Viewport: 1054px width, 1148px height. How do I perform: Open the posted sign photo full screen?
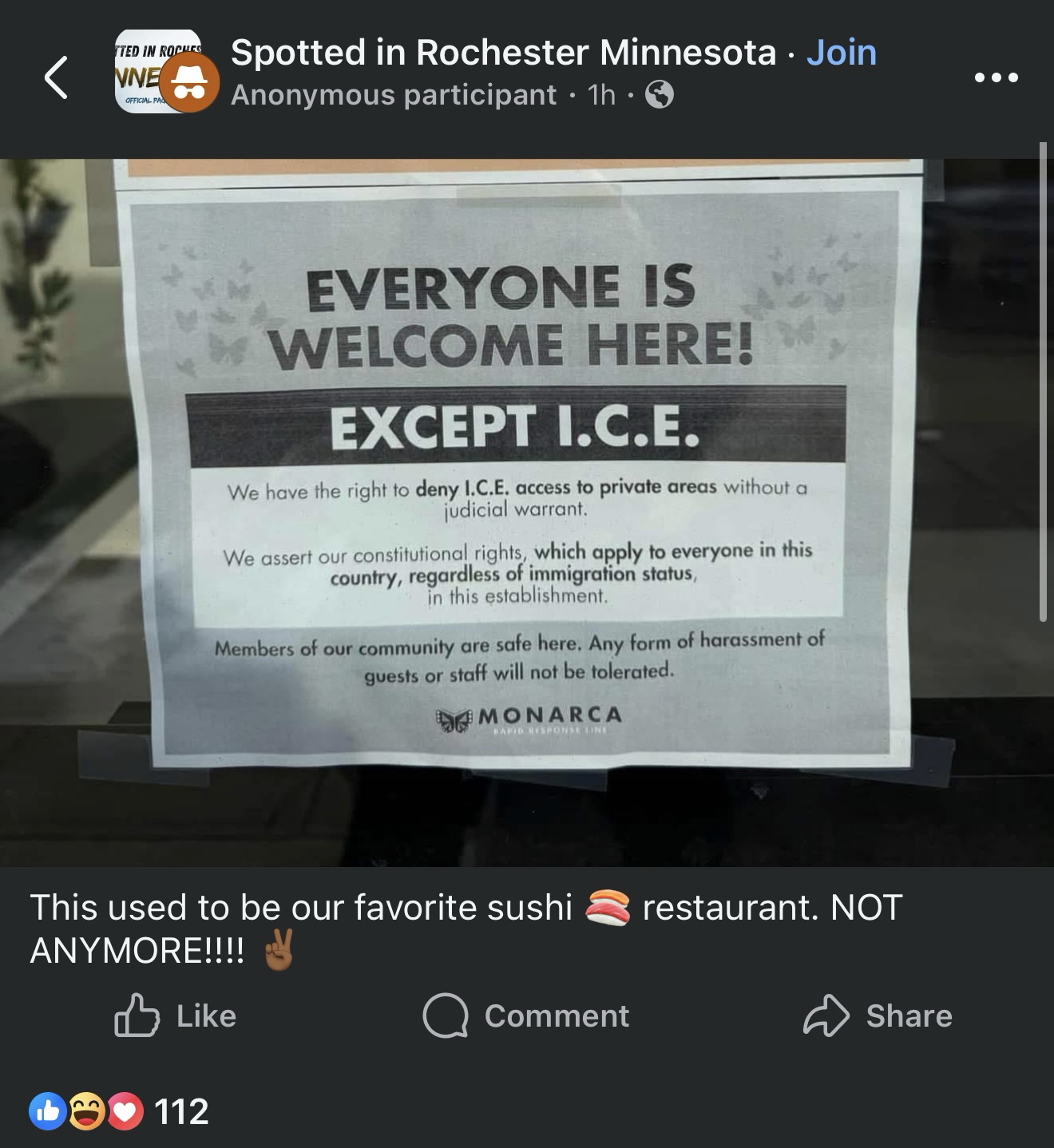point(526,513)
